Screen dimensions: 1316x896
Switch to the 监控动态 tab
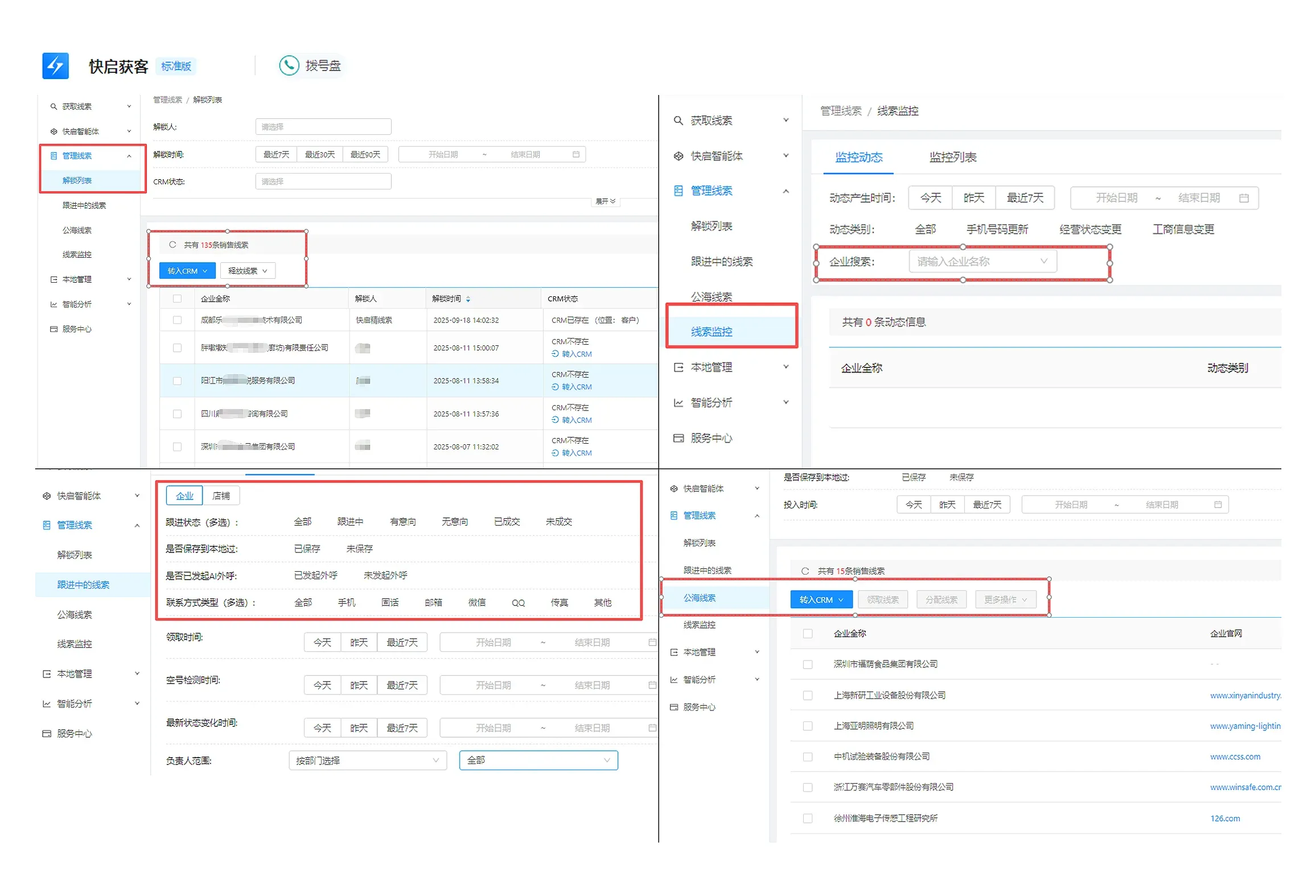pyautogui.click(x=858, y=158)
